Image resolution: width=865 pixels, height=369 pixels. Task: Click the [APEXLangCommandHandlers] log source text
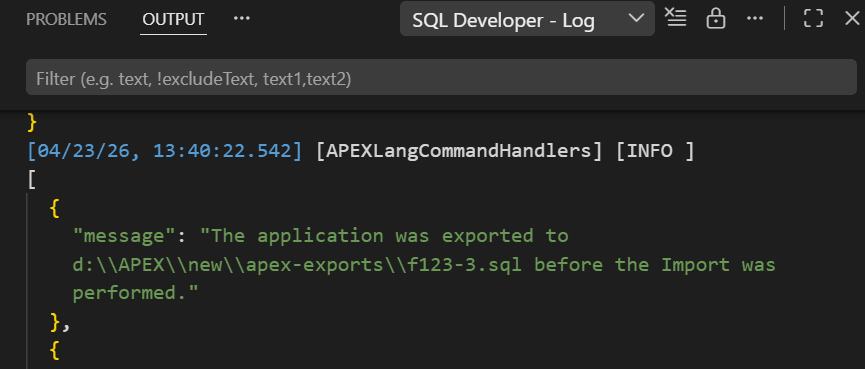[458, 151]
